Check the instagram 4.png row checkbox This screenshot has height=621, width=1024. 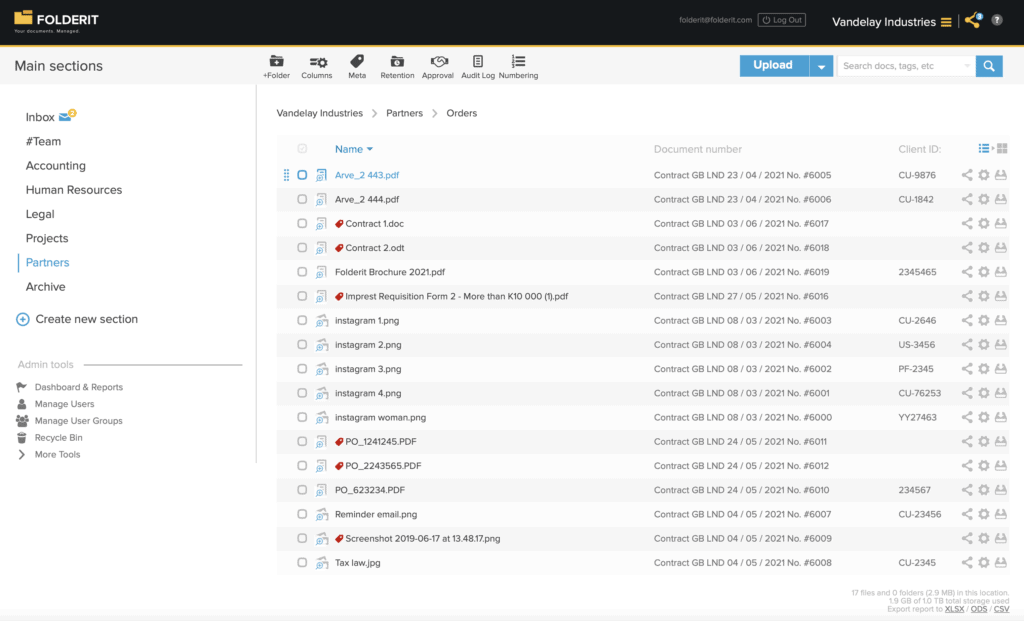point(302,393)
